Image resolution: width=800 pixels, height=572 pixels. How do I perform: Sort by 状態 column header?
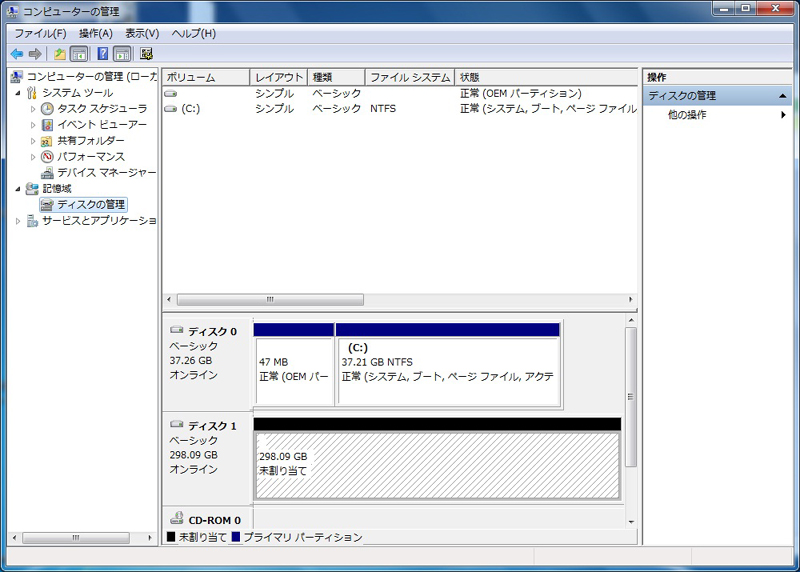[546, 78]
